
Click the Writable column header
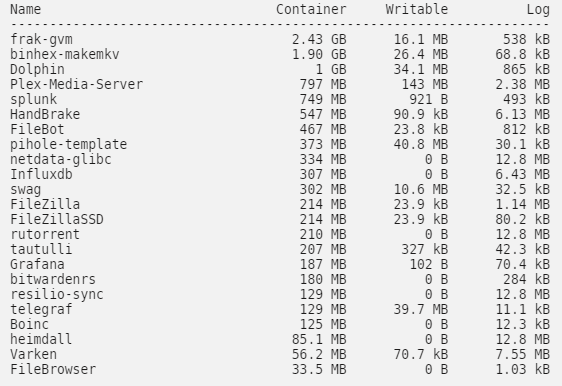click(x=417, y=9)
